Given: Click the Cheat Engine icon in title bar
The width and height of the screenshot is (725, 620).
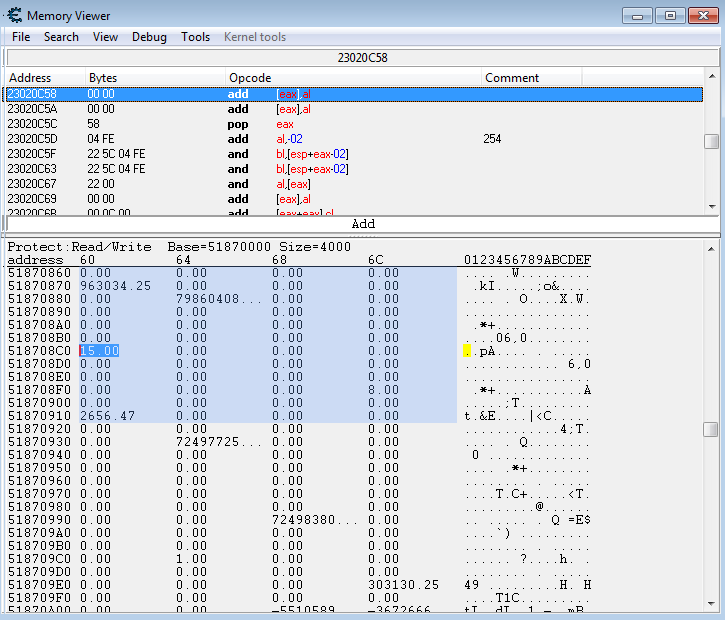Looking at the screenshot, I should (14, 15).
